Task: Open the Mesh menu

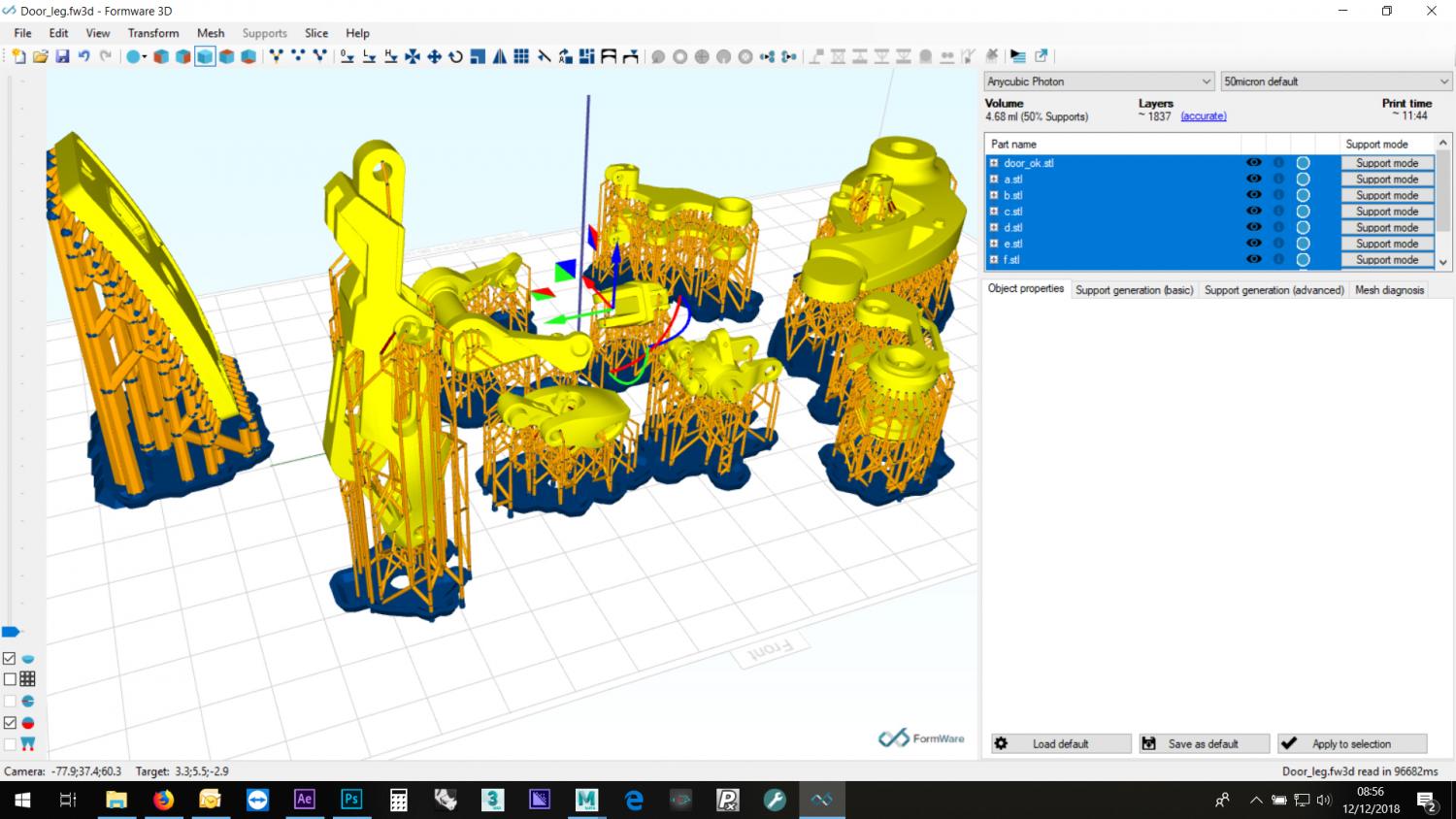Action: [x=211, y=33]
